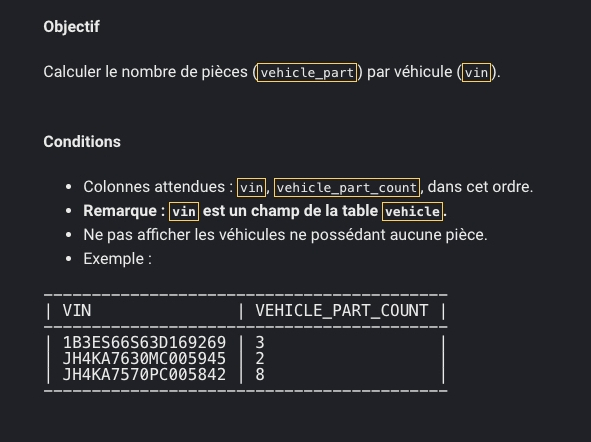This screenshot has height=442, width=591.
Task: Select VIN value JH4KA7630MC005945
Action: tap(144, 358)
